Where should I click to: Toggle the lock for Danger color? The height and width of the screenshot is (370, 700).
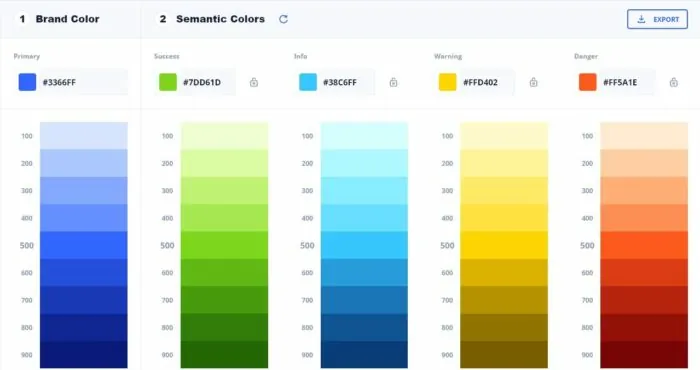click(x=674, y=82)
